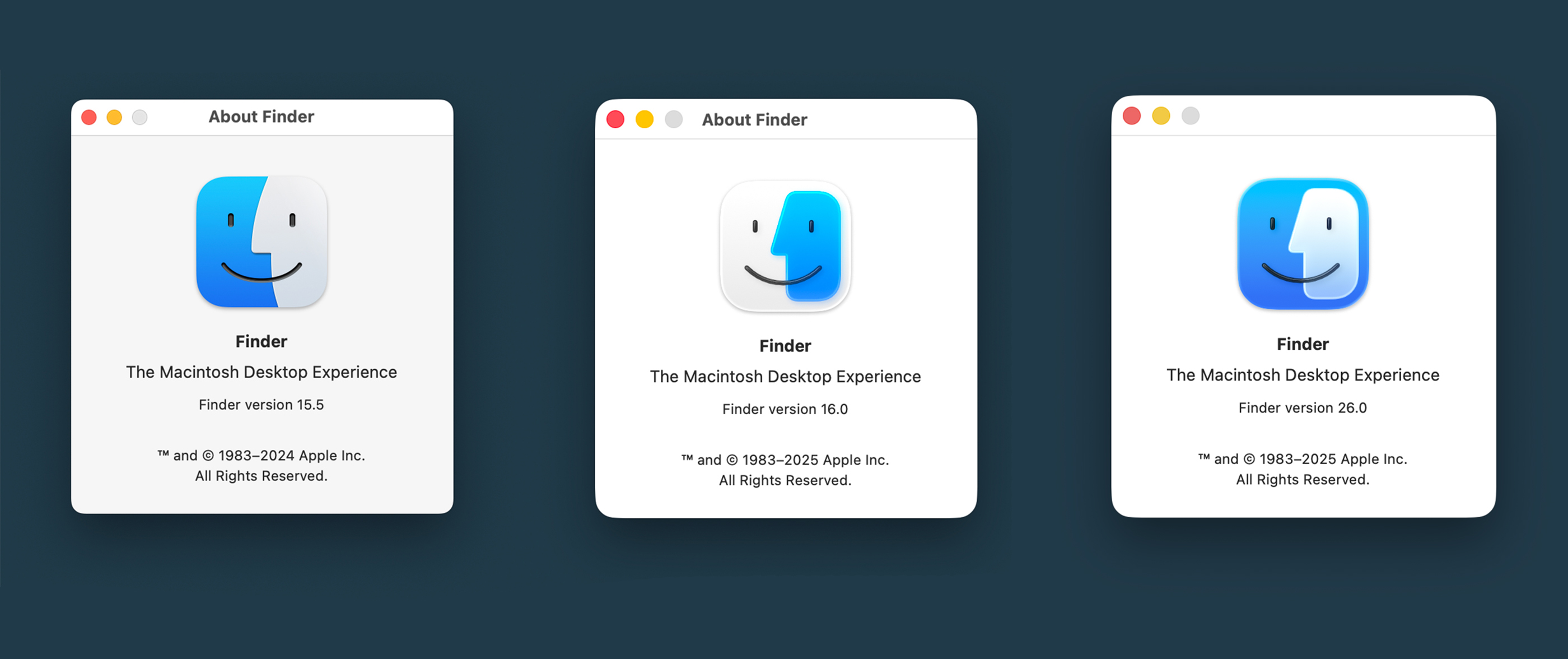1568x659 pixels.
Task: Close the Finder version 16.0 About window
Action: (x=615, y=119)
